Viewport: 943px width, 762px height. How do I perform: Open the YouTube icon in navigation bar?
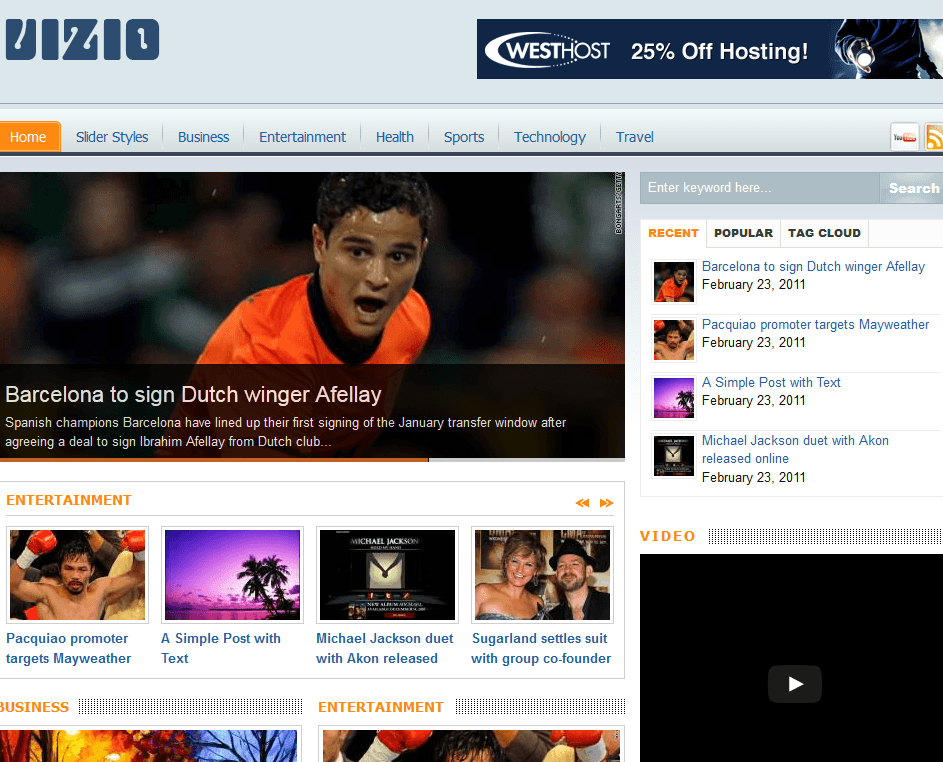tap(905, 137)
